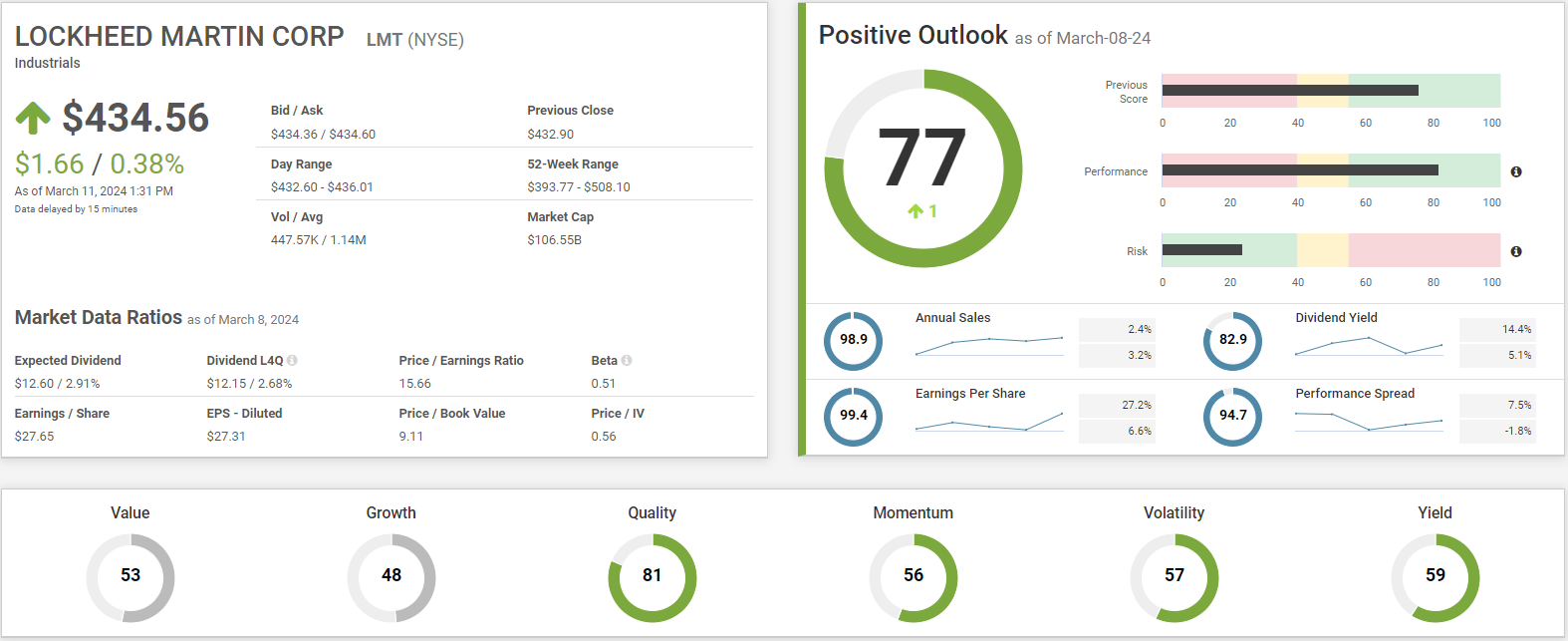Image resolution: width=1568 pixels, height=641 pixels.
Task: Click the Growth gauge showing 48
Action: [392, 578]
